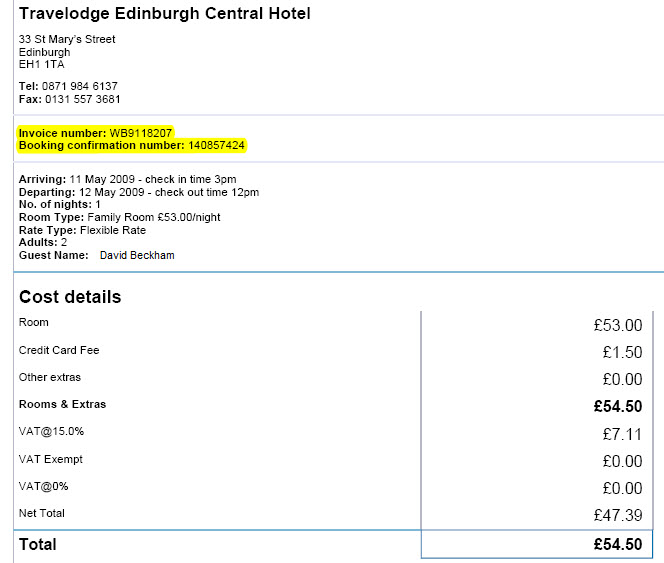Screen dimensions: 664x563
Task: Click the Cost details heading
Action: click(70, 297)
